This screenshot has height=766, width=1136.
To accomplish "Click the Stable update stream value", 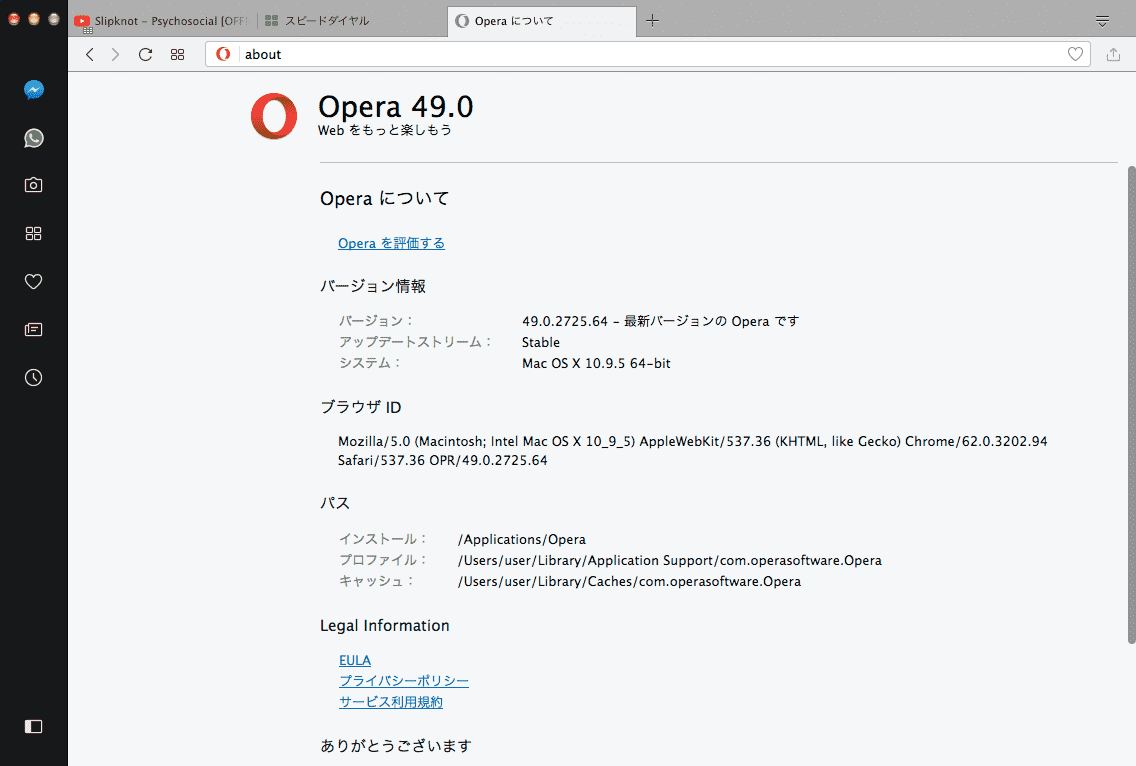I will [x=541, y=342].
